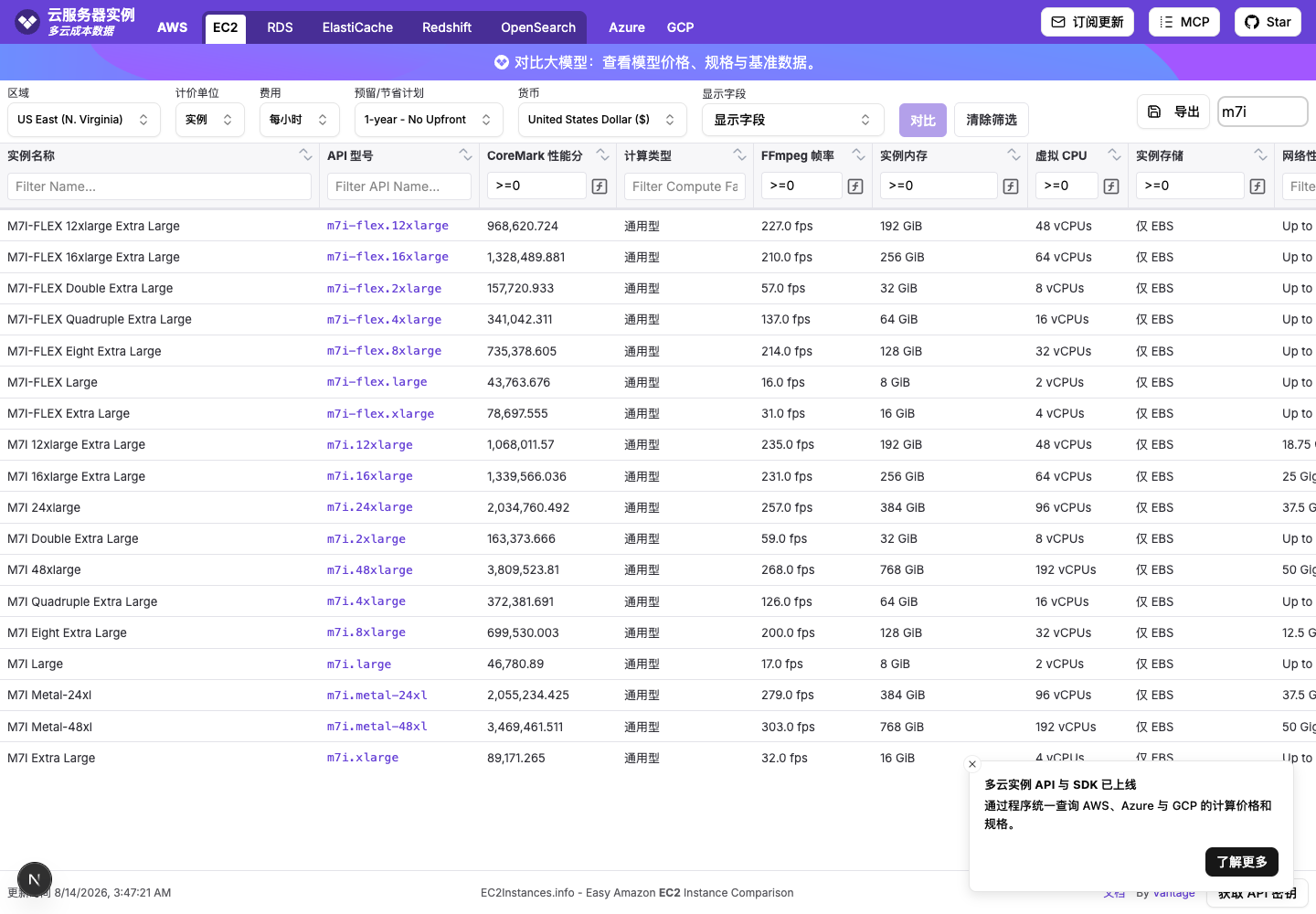
Task: Click the m7i.xlarge API link
Action: 363,758
